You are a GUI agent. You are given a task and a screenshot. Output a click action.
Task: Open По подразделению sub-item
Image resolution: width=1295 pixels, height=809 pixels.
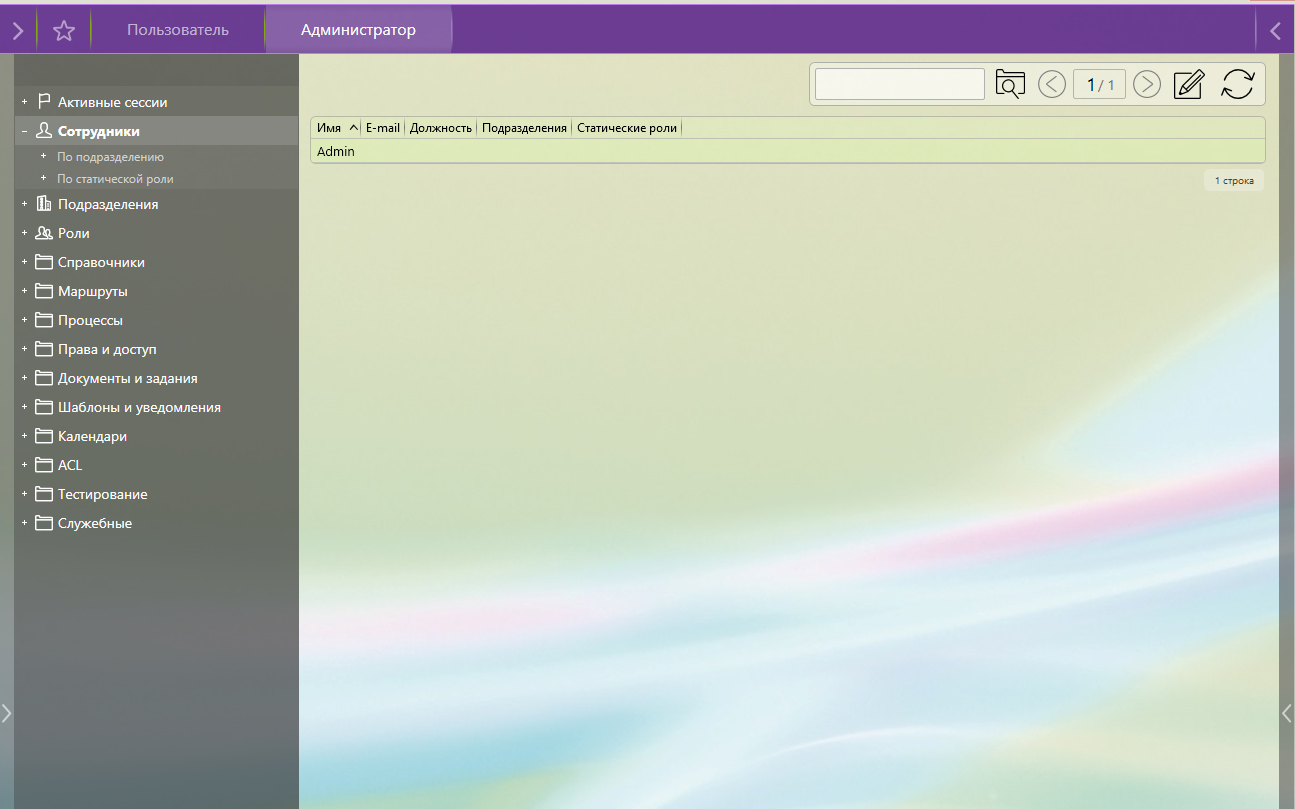click(x=110, y=157)
